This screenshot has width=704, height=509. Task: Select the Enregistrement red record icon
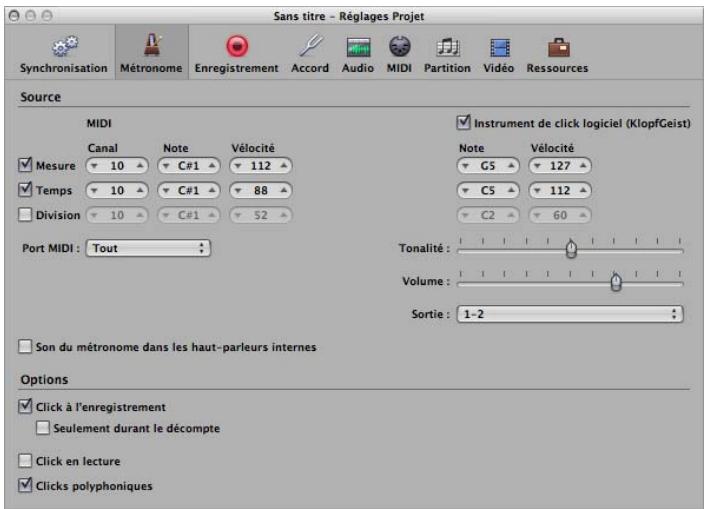(x=237, y=46)
